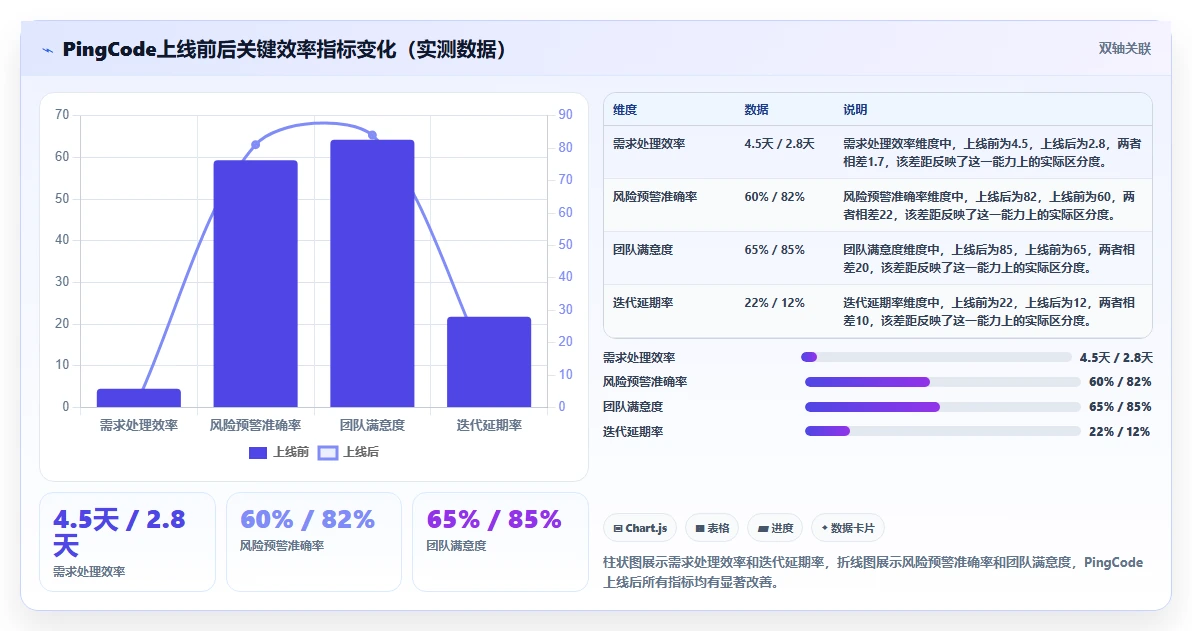Open the 60% / 82% stat card
The image size is (1192, 631).
point(314,542)
